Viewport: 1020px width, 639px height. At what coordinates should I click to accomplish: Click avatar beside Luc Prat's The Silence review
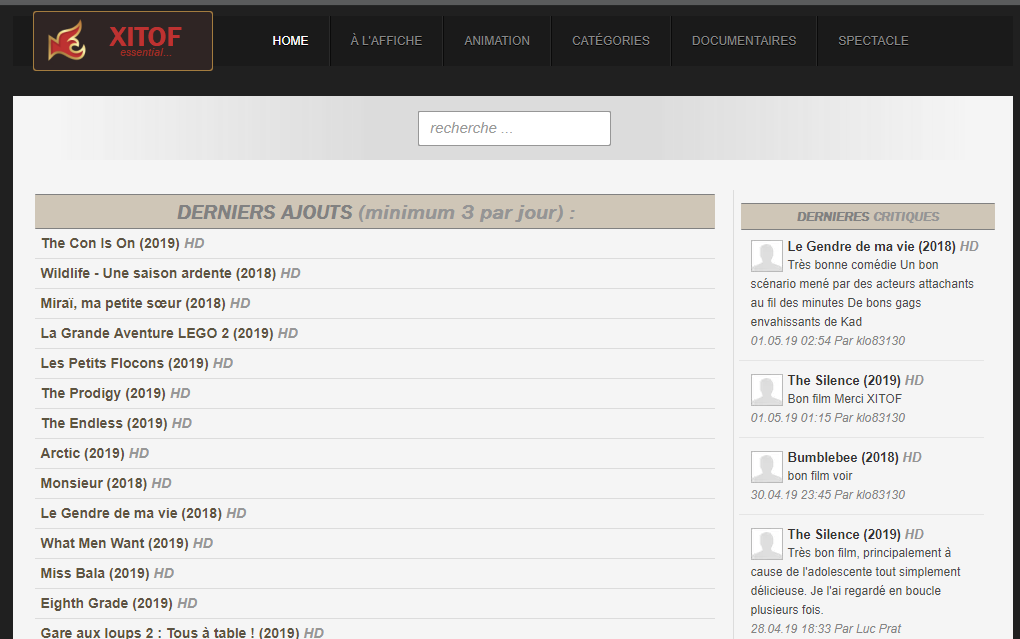766,543
